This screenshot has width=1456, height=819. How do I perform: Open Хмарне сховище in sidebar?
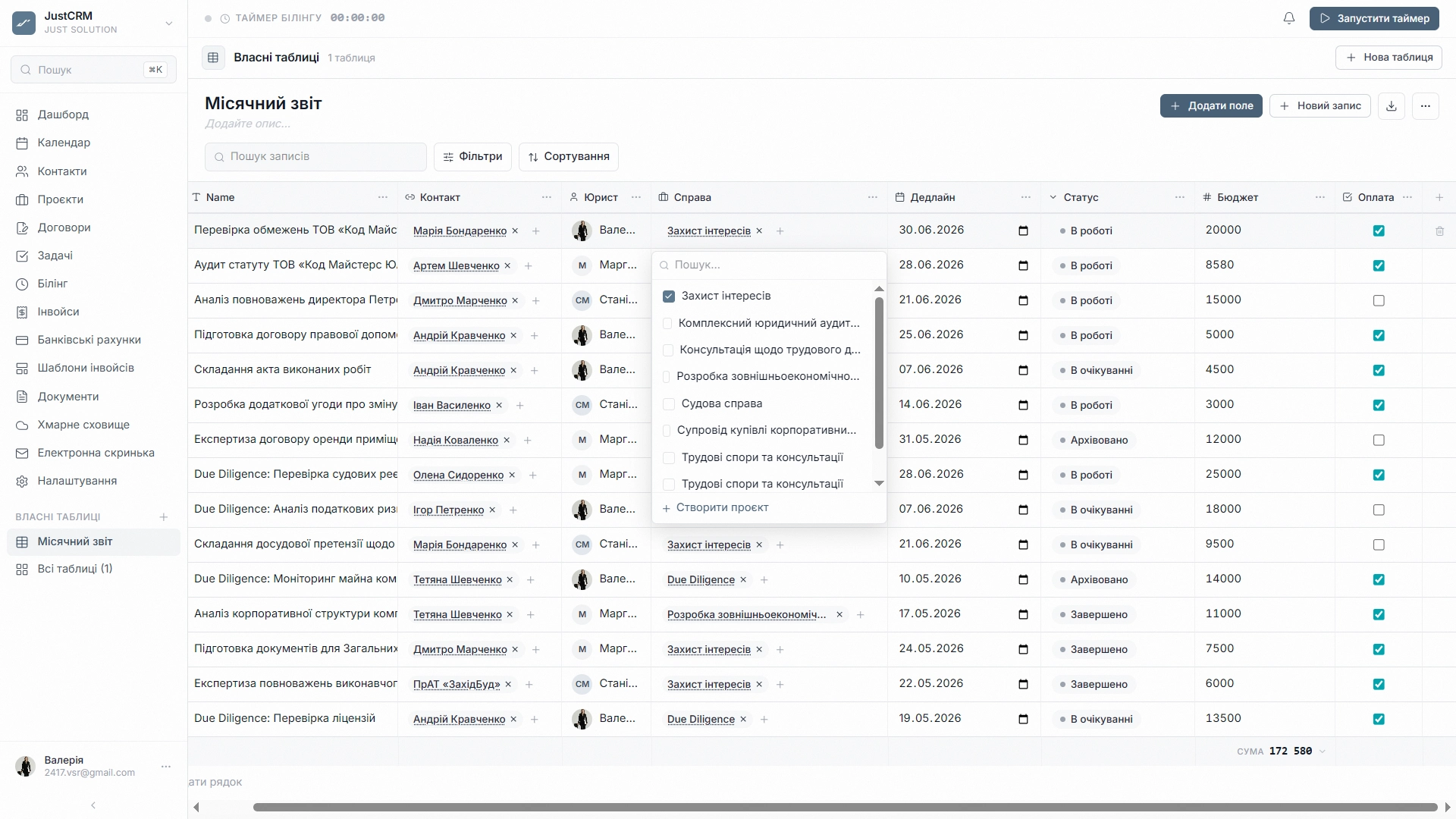click(x=93, y=425)
